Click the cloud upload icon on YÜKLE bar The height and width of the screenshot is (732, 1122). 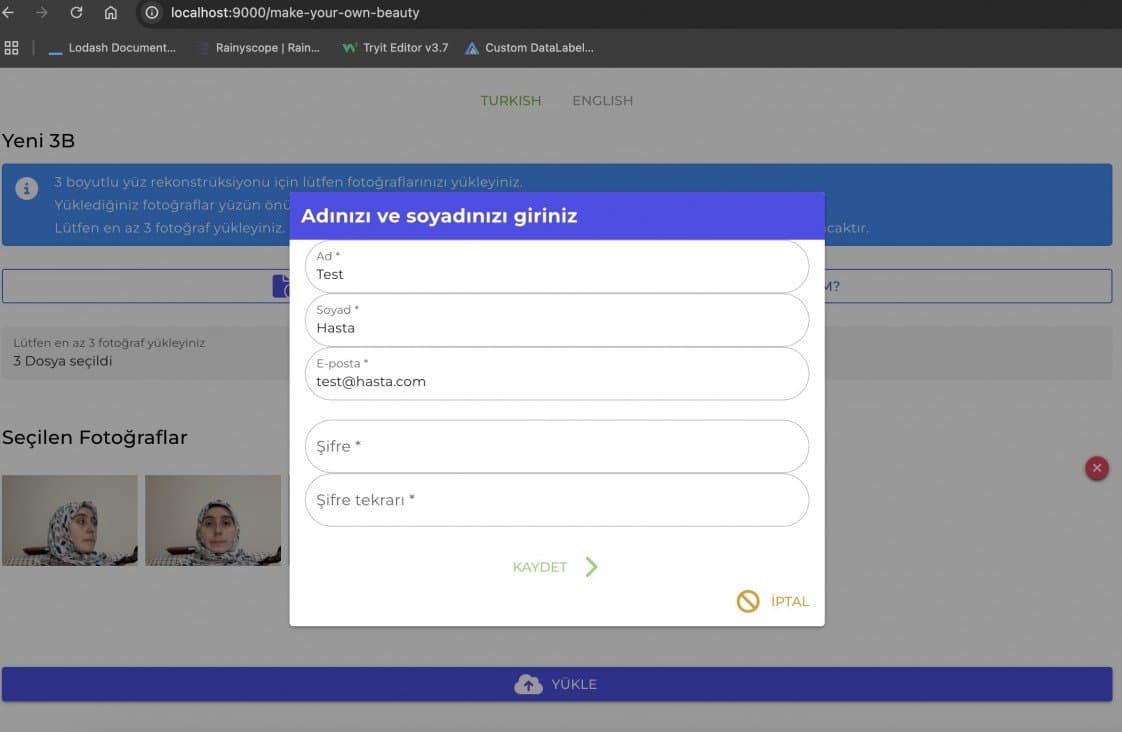coord(528,684)
